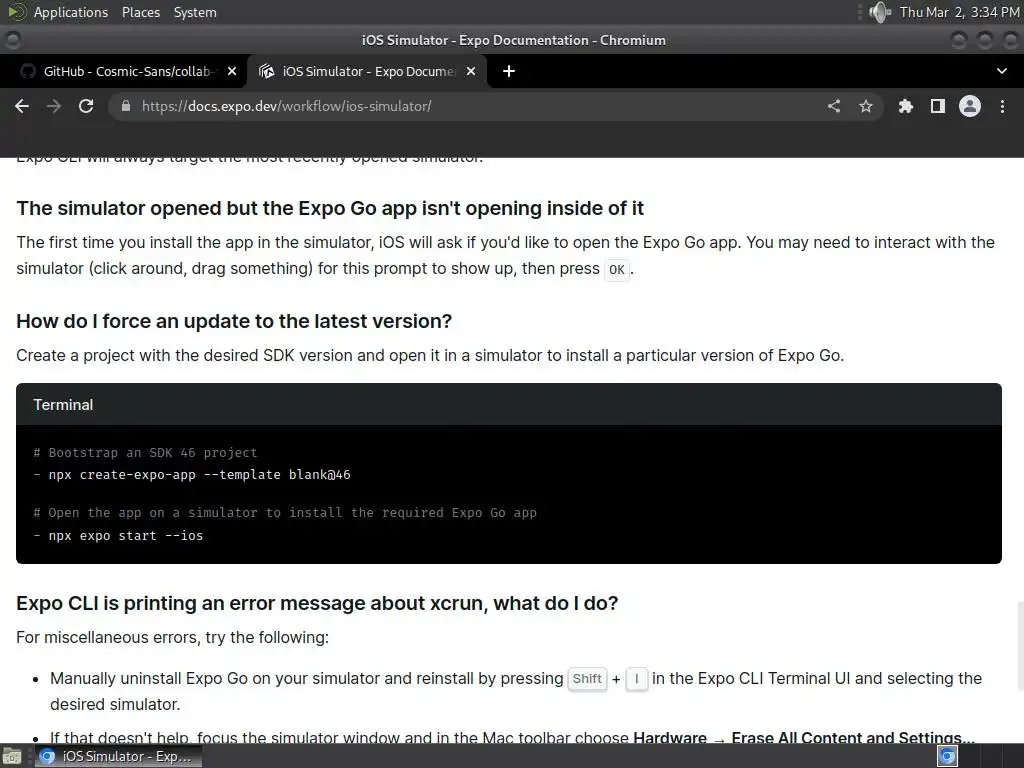Viewport: 1024px width, 768px height.
Task: Open Chromium three-dot menu
Action: (x=1002, y=106)
